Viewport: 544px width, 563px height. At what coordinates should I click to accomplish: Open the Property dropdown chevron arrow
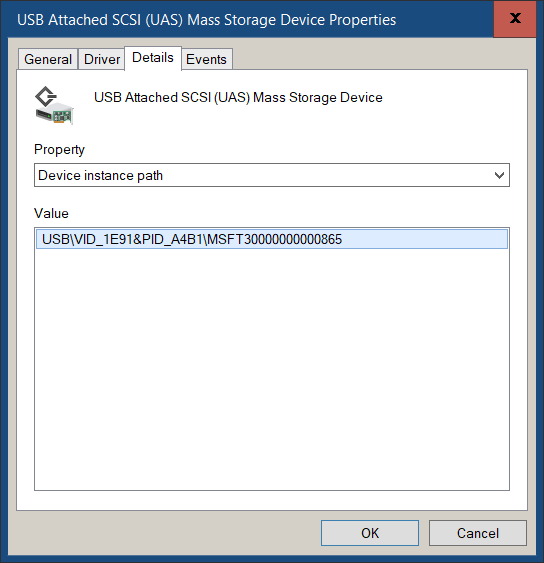tap(499, 175)
